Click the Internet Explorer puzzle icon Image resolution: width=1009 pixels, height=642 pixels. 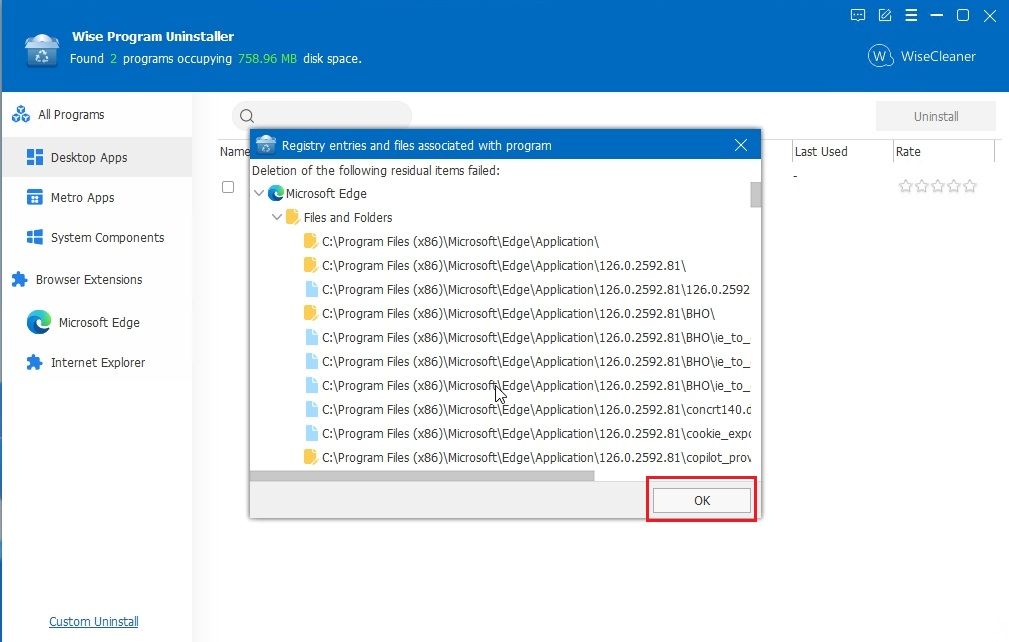coord(34,362)
